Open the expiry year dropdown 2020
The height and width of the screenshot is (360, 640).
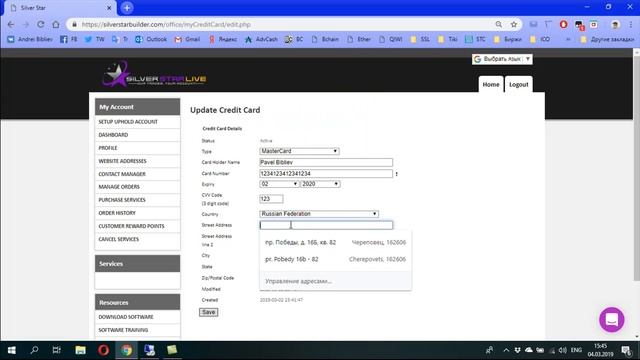coord(320,184)
